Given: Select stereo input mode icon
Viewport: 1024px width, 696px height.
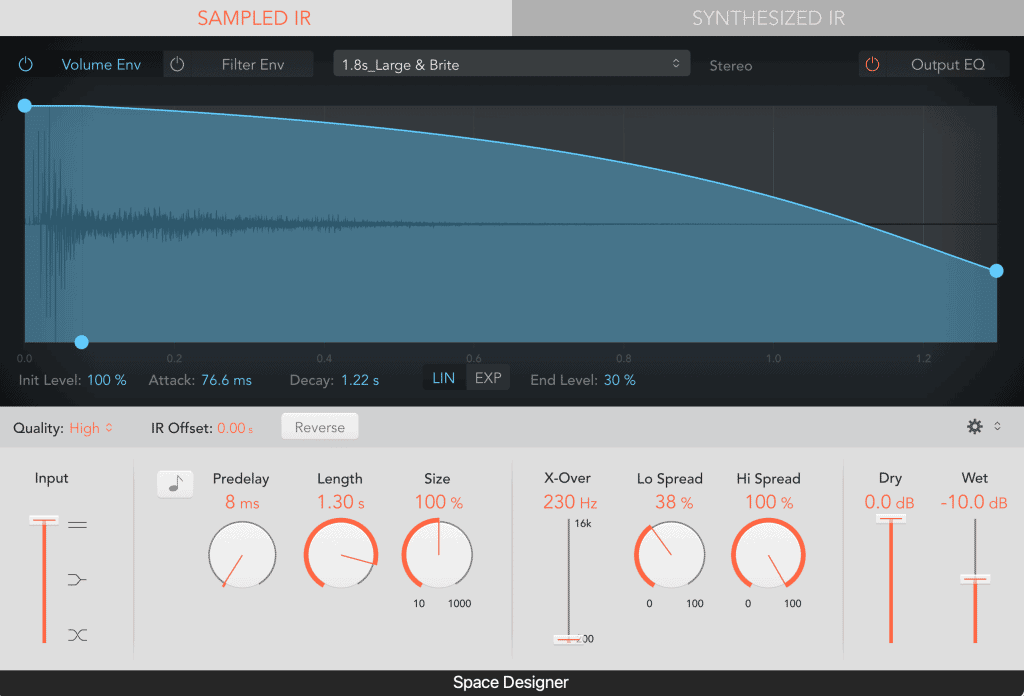Looking at the screenshot, I should click(77, 524).
